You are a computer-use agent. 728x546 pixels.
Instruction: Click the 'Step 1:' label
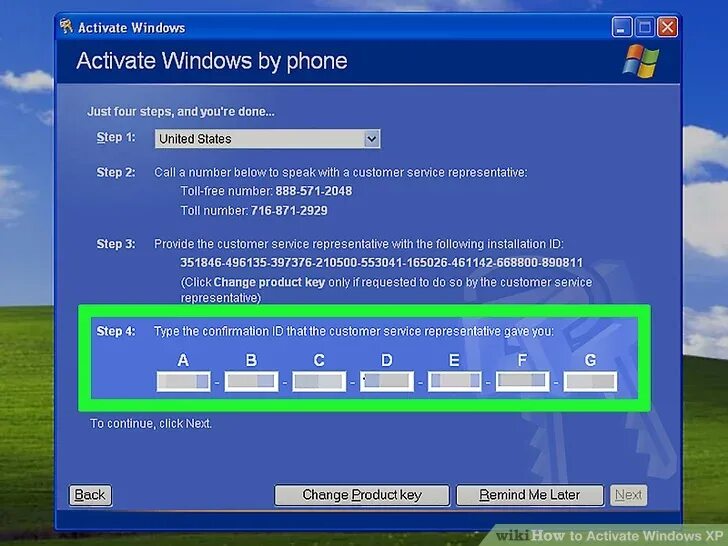(116, 137)
